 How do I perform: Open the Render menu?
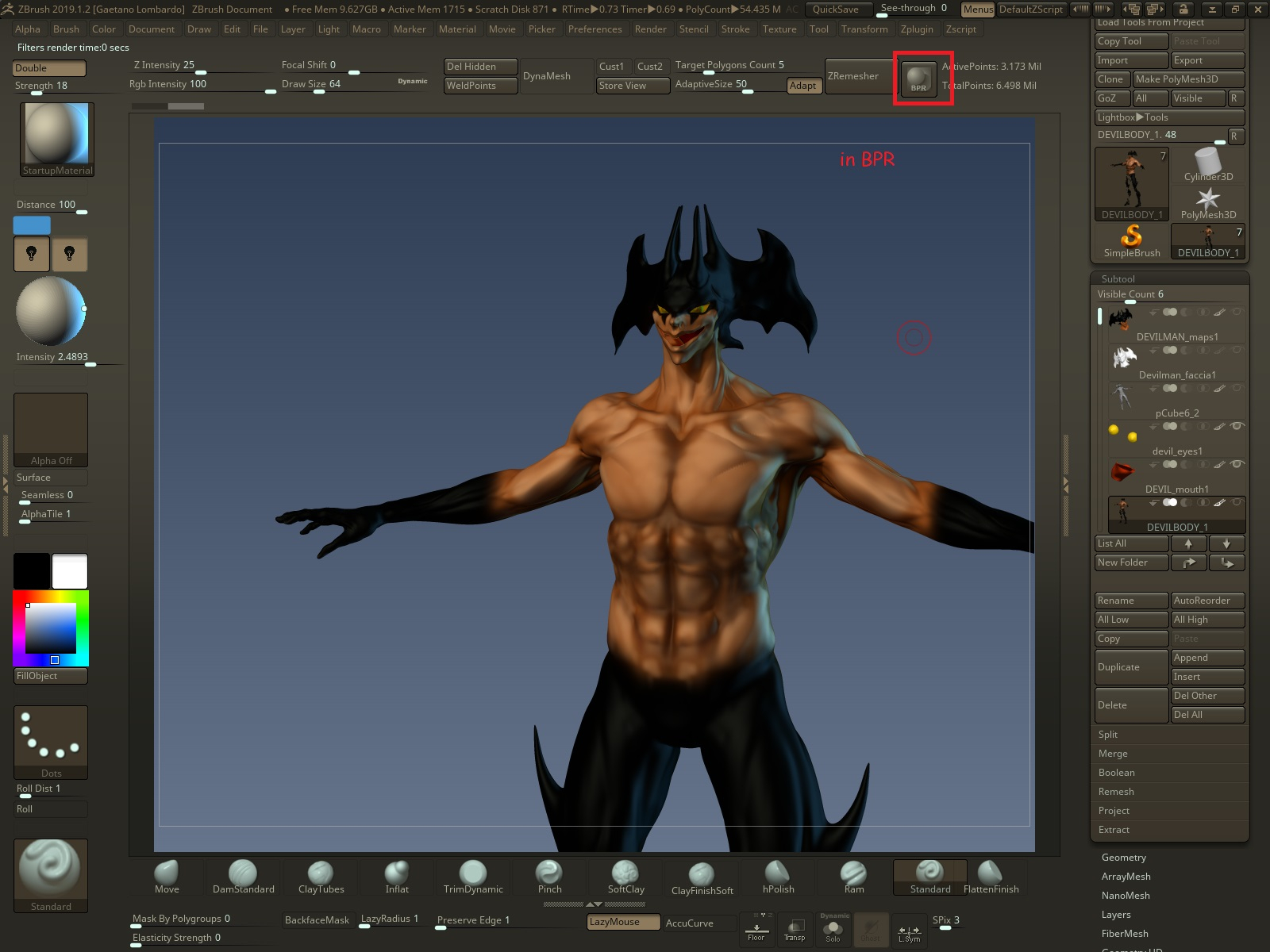tap(650, 29)
